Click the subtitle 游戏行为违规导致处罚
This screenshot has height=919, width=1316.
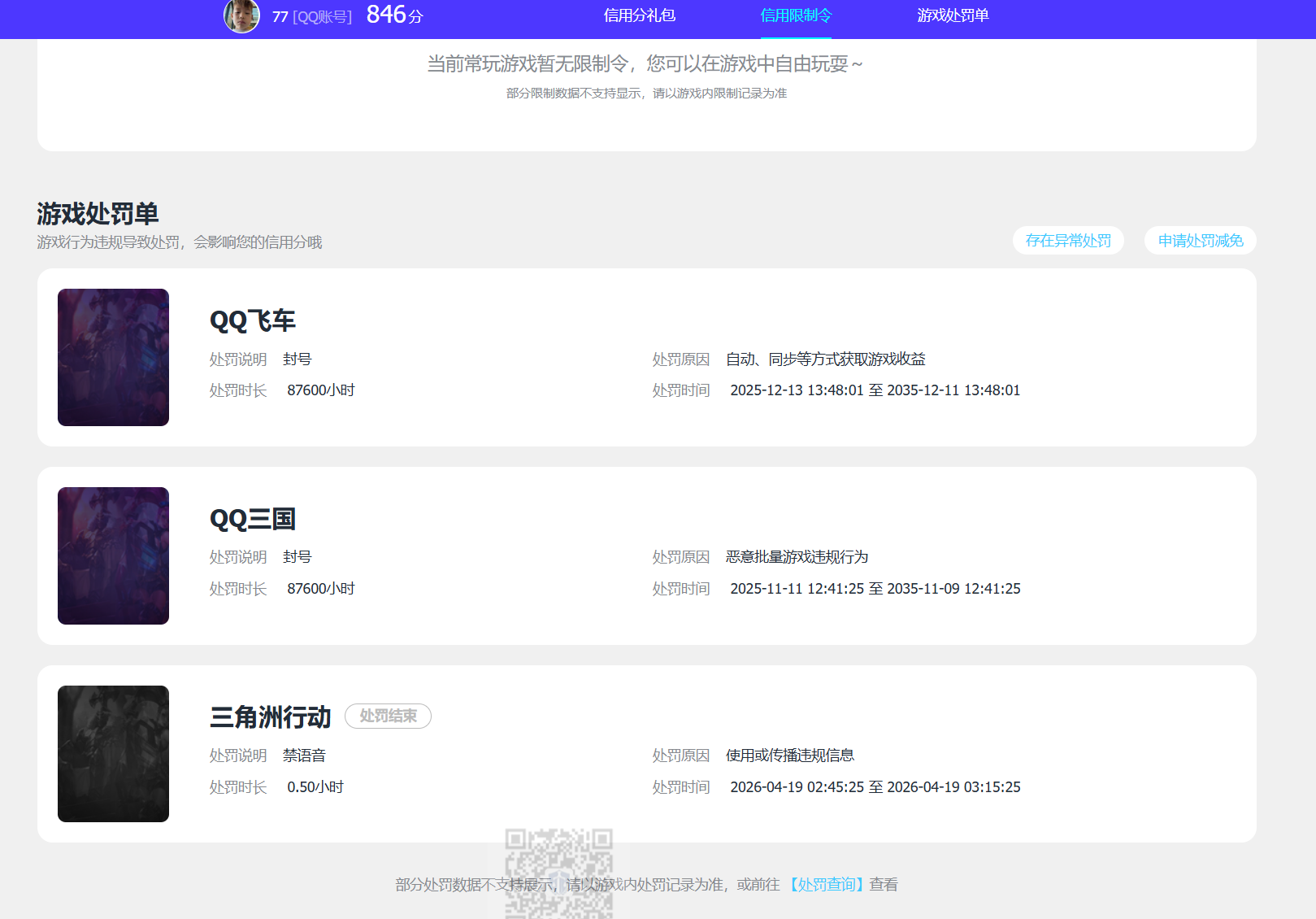(x=180, y=242)
